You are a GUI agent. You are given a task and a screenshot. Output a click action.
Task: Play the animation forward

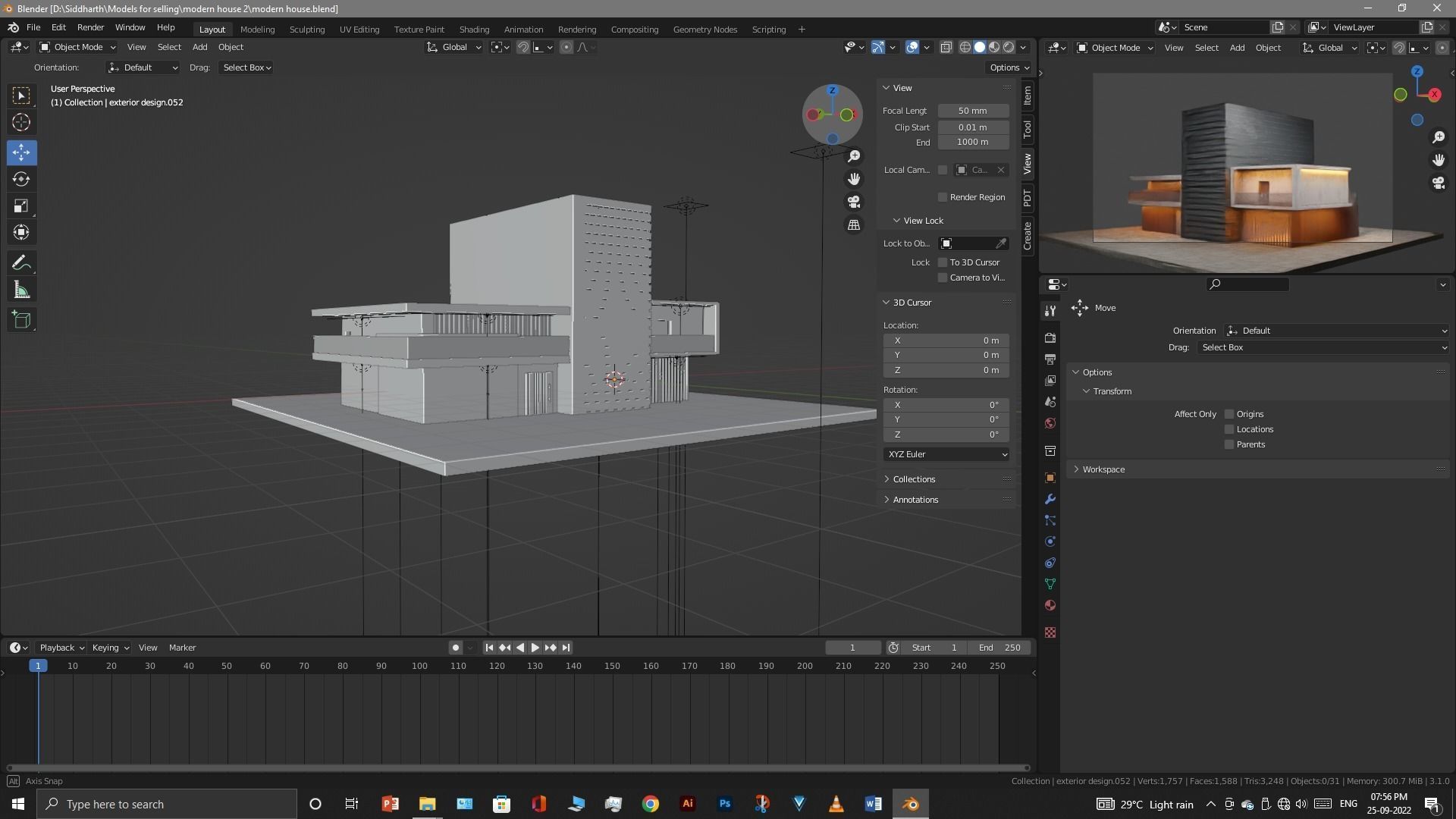[535, 648]
